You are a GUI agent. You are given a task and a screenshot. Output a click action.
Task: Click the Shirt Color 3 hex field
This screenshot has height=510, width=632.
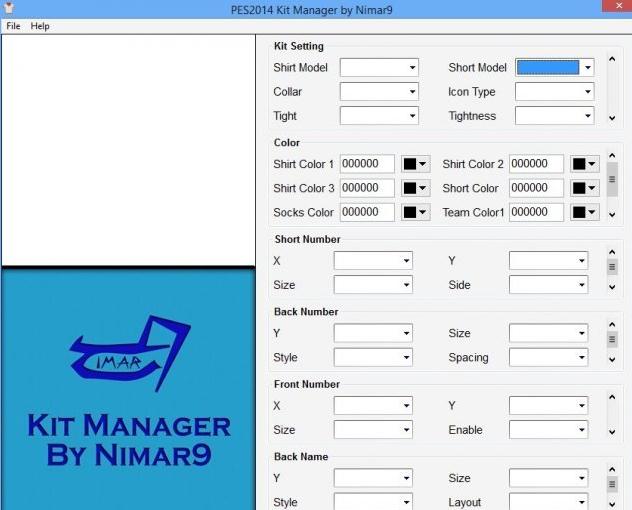[367, 188]
